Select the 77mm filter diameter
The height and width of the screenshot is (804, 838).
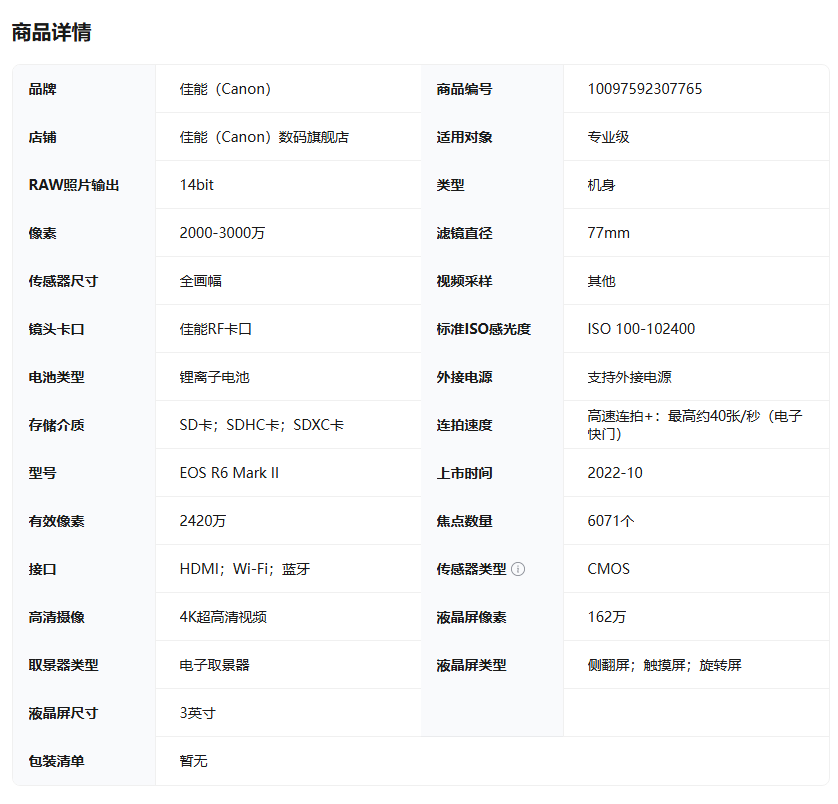tap(608, 233)
